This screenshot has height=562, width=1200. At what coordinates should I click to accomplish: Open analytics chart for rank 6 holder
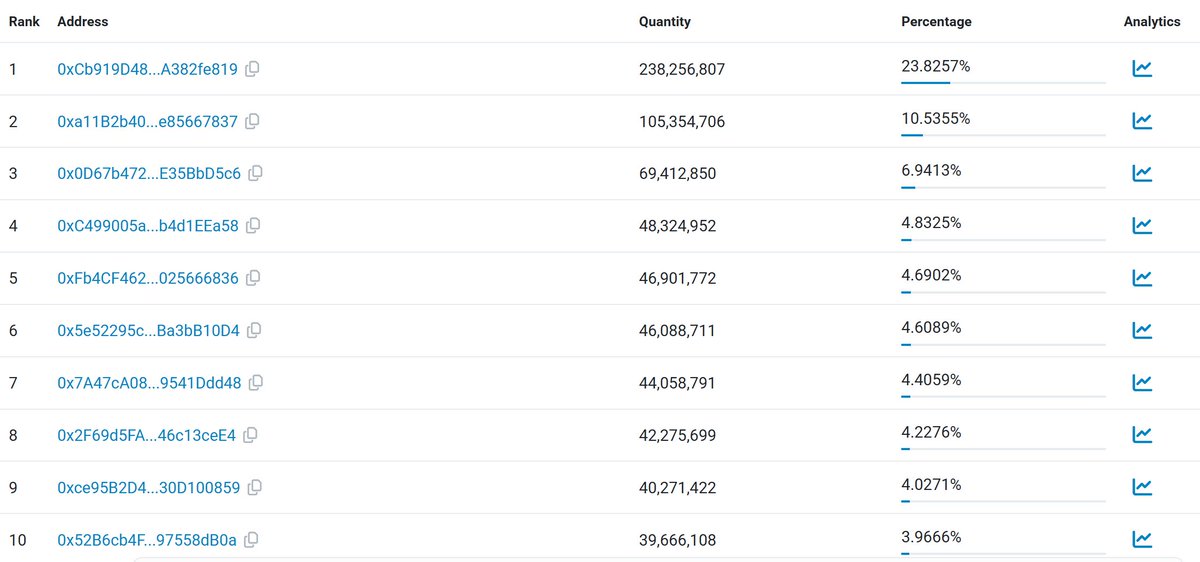coord(1142,330)
